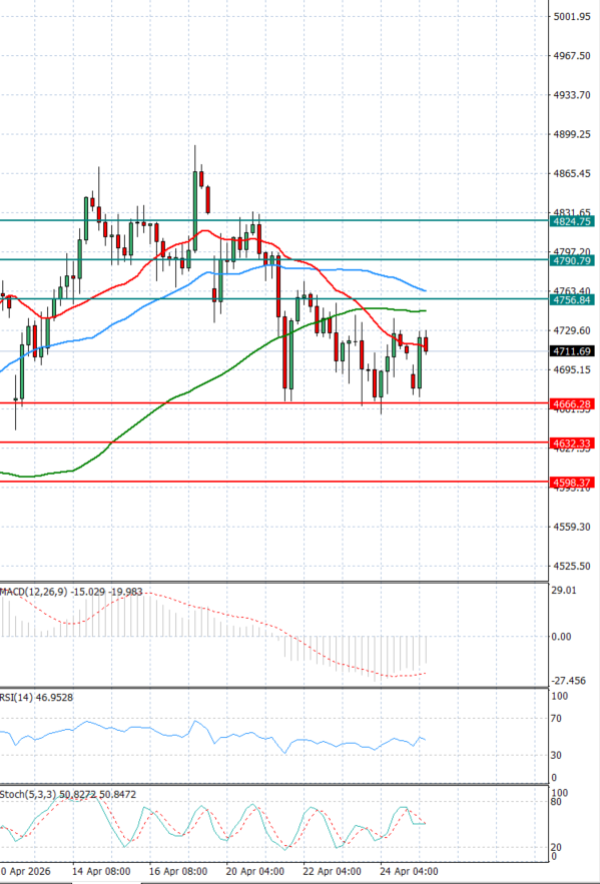
Task: Click the 4824.75 teal resistance price label
Action: coord(572,222)
